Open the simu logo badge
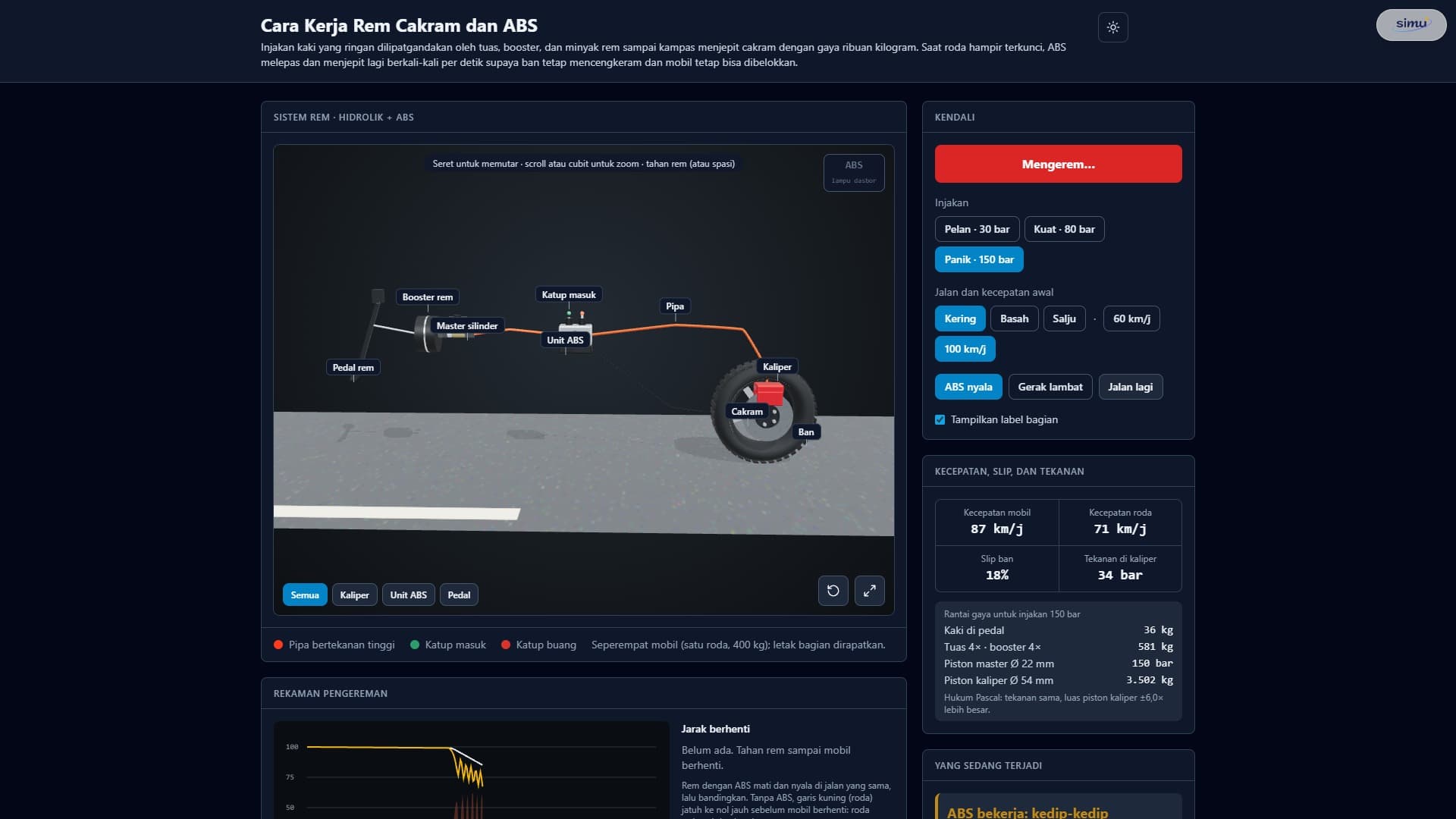Viewport: 1456px width, 819px height. 1410,24
